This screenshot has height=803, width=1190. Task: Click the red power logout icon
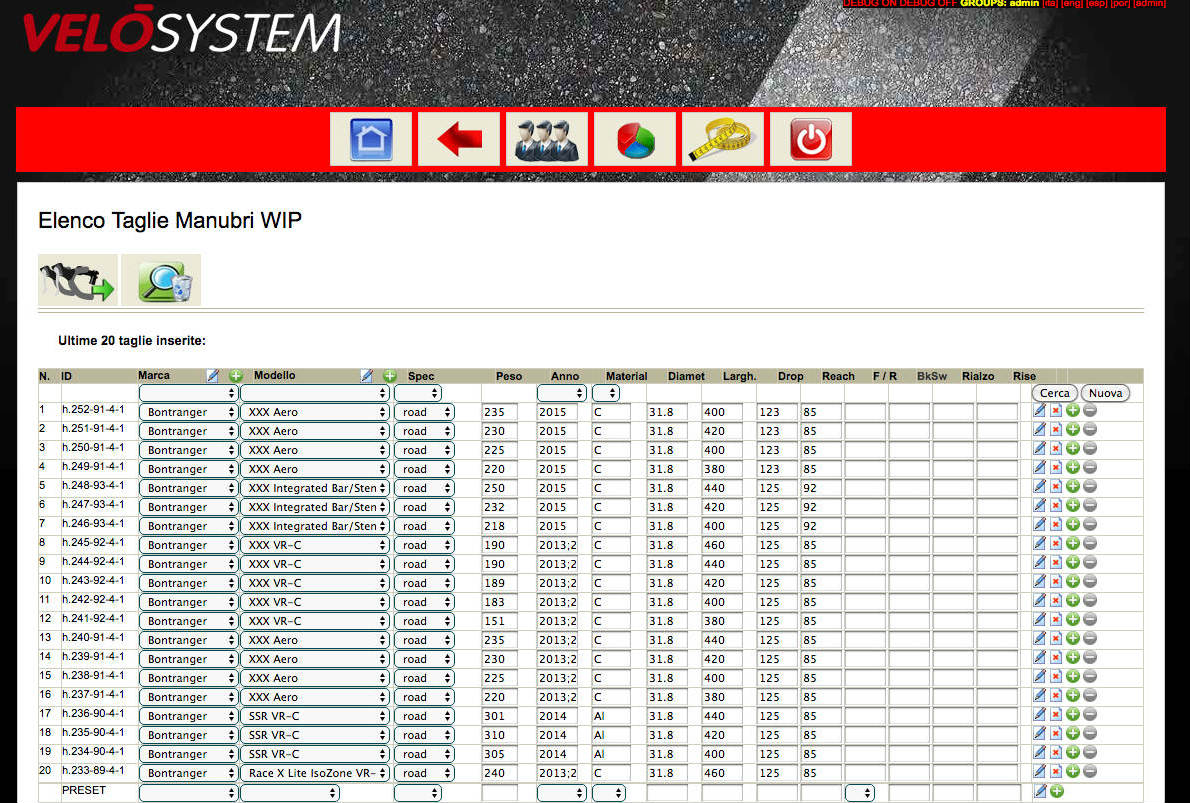pyautogui.click(x=811, y=139)
